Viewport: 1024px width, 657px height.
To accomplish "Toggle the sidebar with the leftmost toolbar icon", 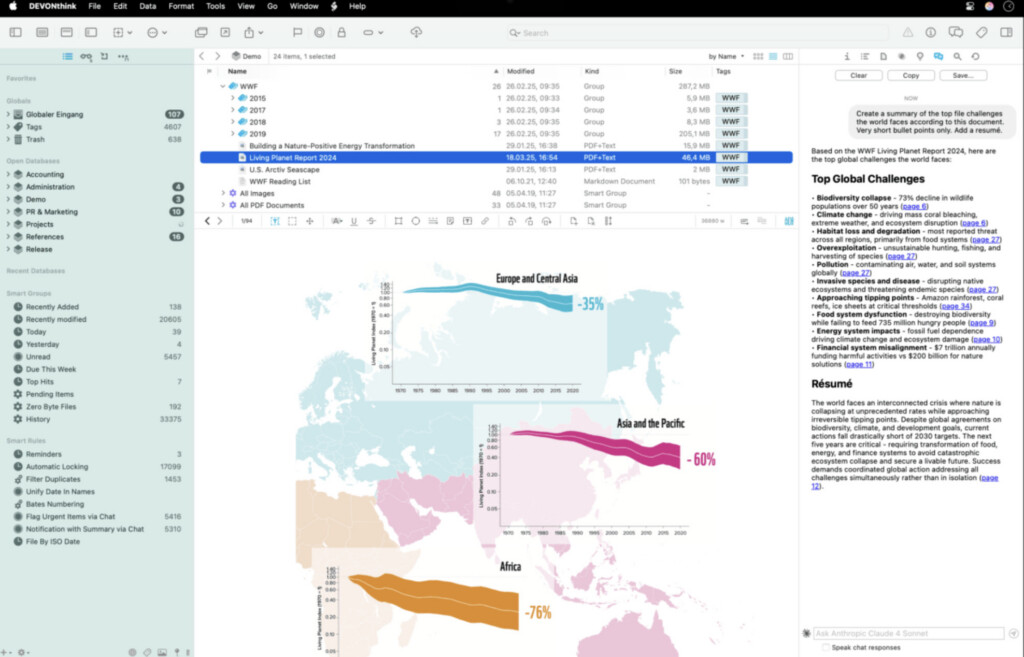I will (16, 33).
